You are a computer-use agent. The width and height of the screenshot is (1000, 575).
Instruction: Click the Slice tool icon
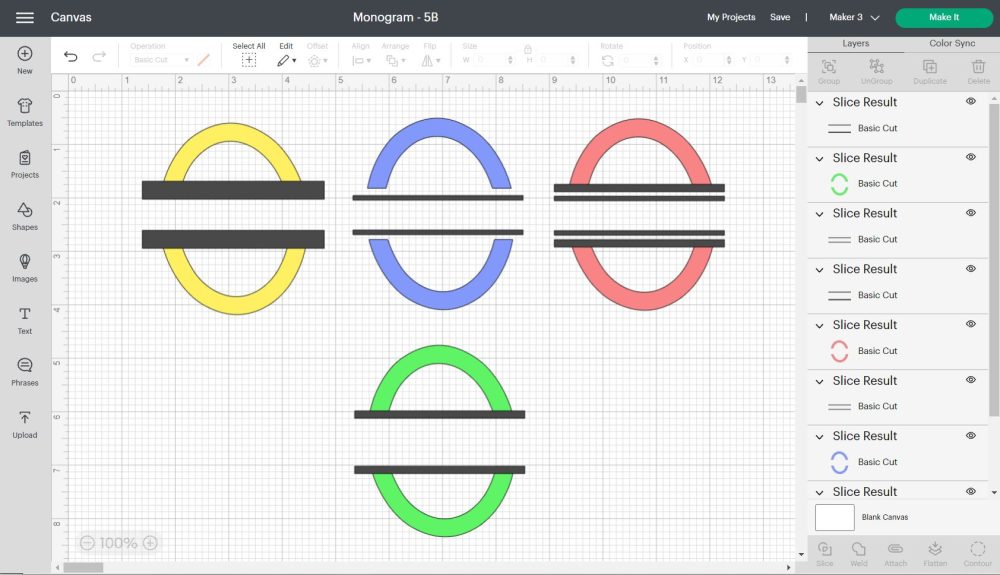click(825, 552)
